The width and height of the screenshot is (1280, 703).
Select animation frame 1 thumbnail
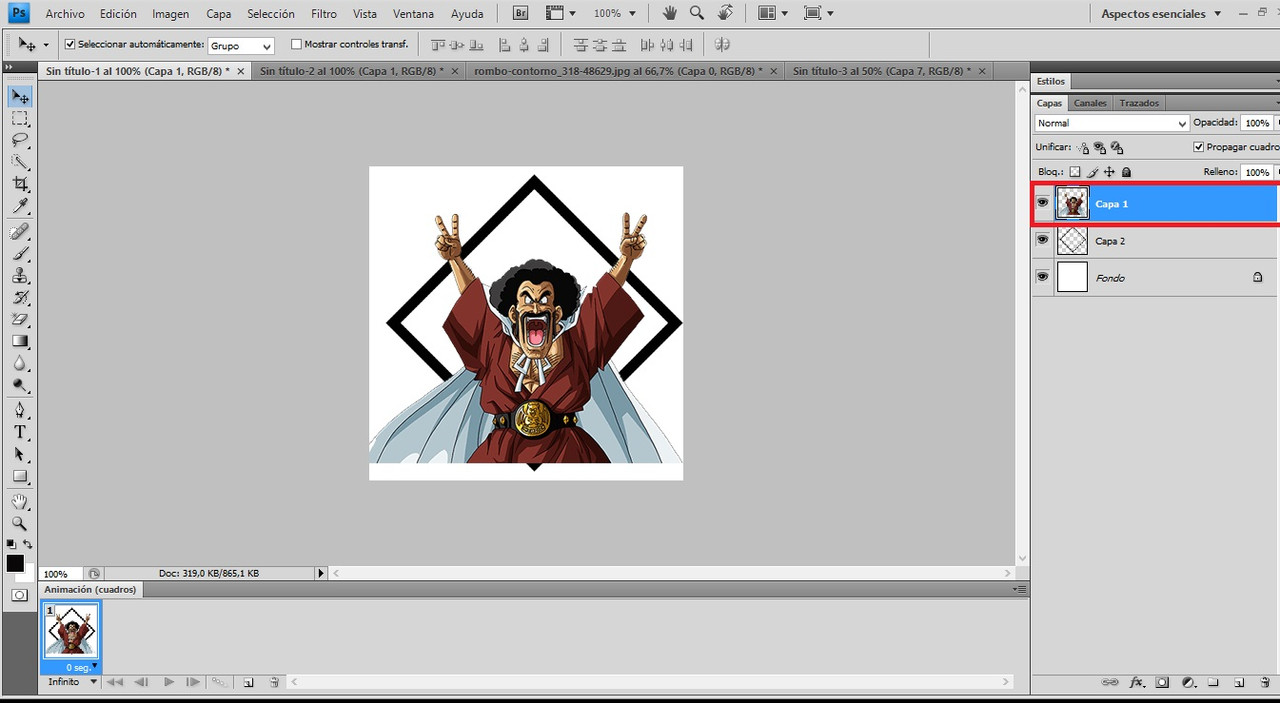[x=71, y=632]
